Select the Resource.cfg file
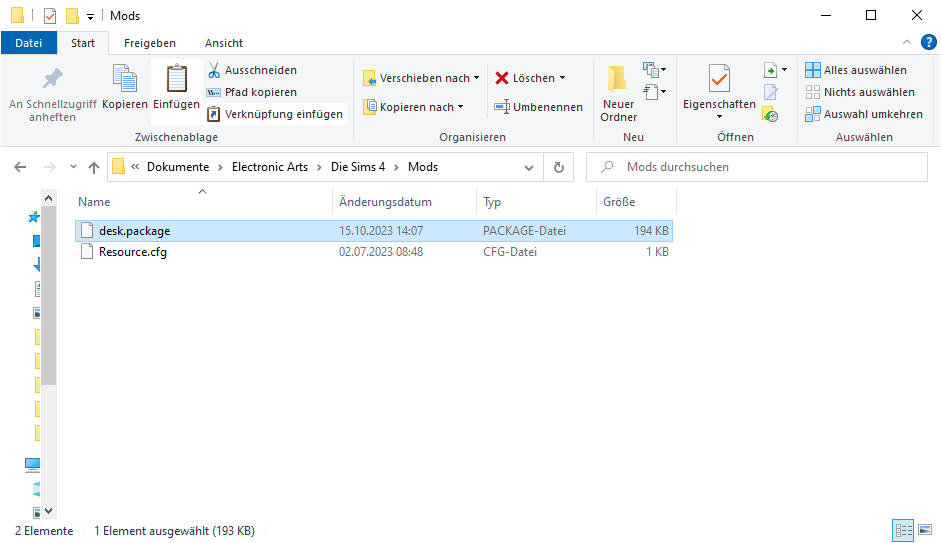The height and width of the screenshot is (543, 941). (374, 252)
